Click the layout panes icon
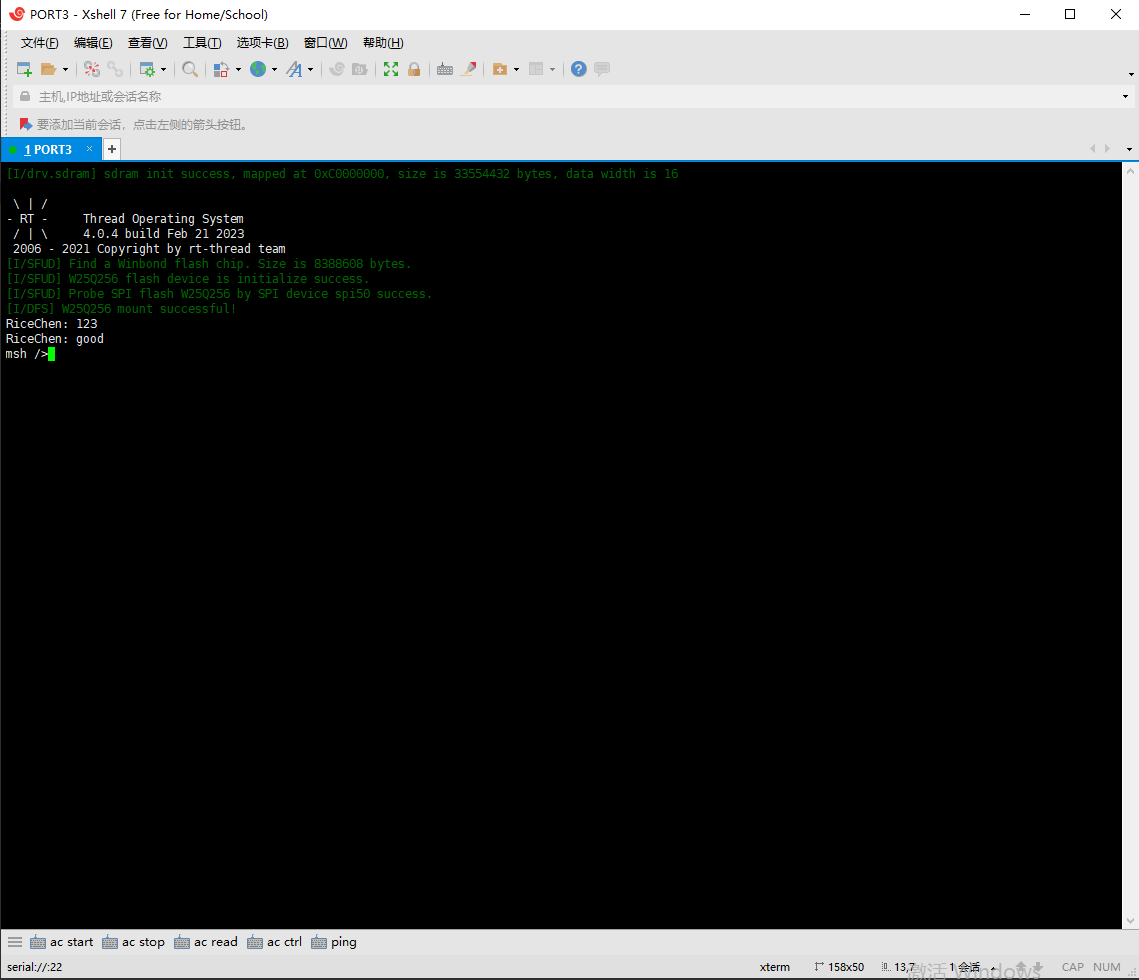This screenshot has height=980, width=1139. (x=536, y=69)
